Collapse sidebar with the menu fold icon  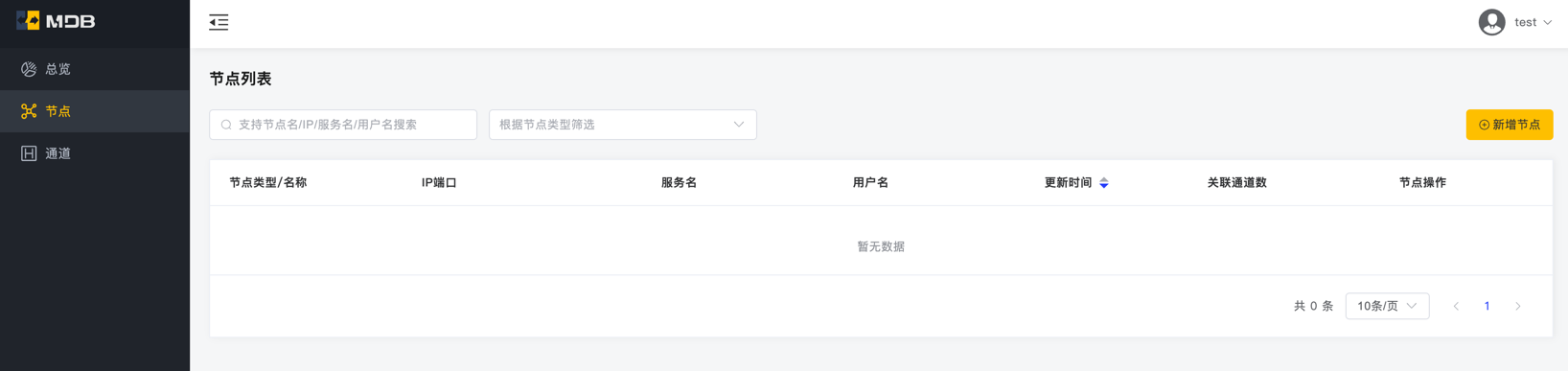(x=219, y=22)
